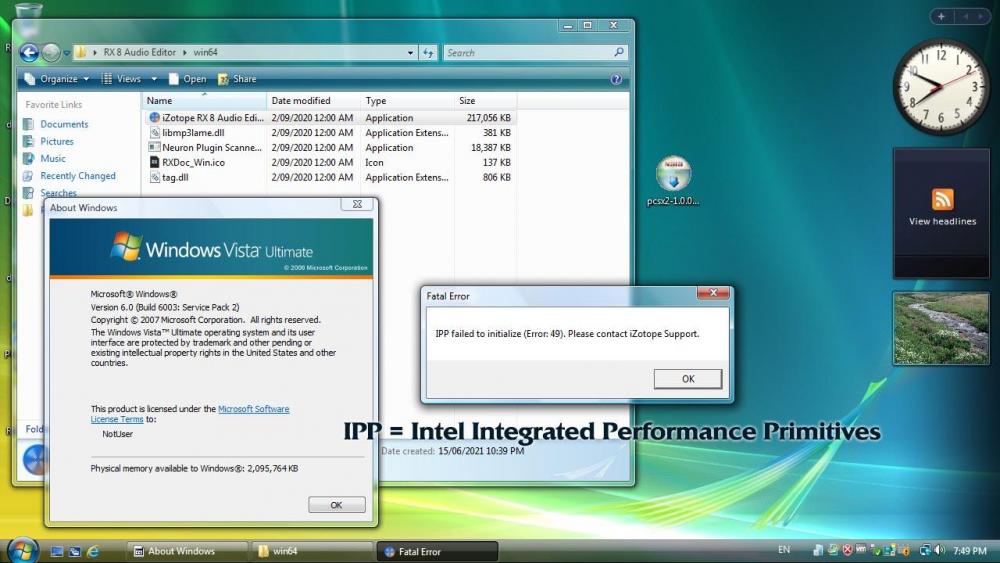Click the network tray icon
Image resolution: width=1000 pixels, height=563 pixels.
point(925,550)
